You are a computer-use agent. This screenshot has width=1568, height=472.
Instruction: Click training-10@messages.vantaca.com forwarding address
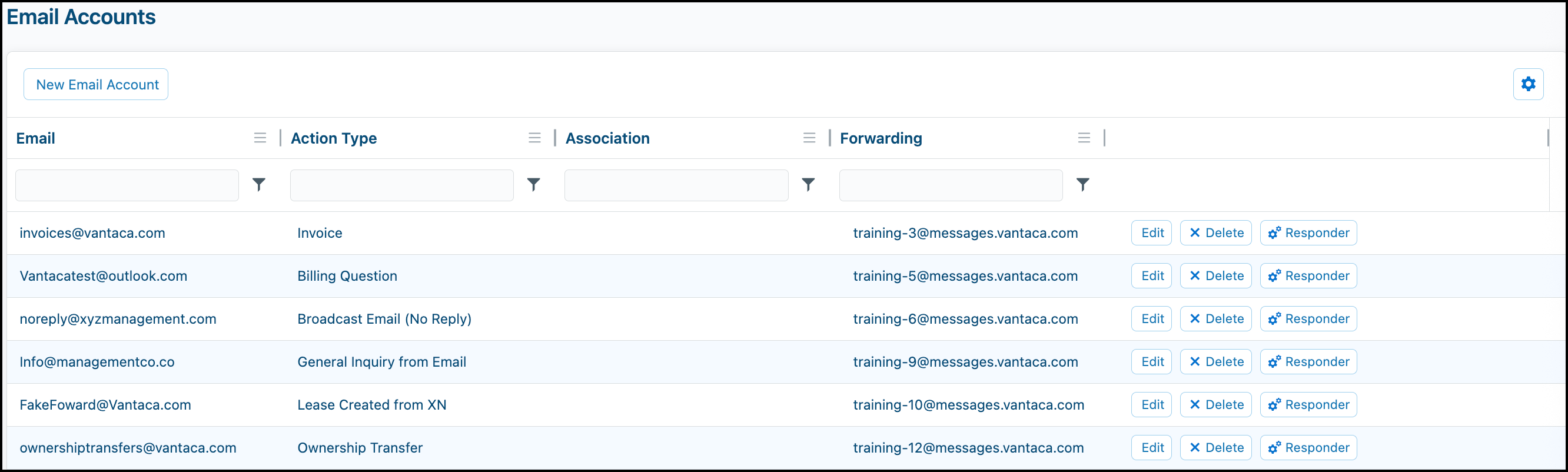[x=968, y=405]
